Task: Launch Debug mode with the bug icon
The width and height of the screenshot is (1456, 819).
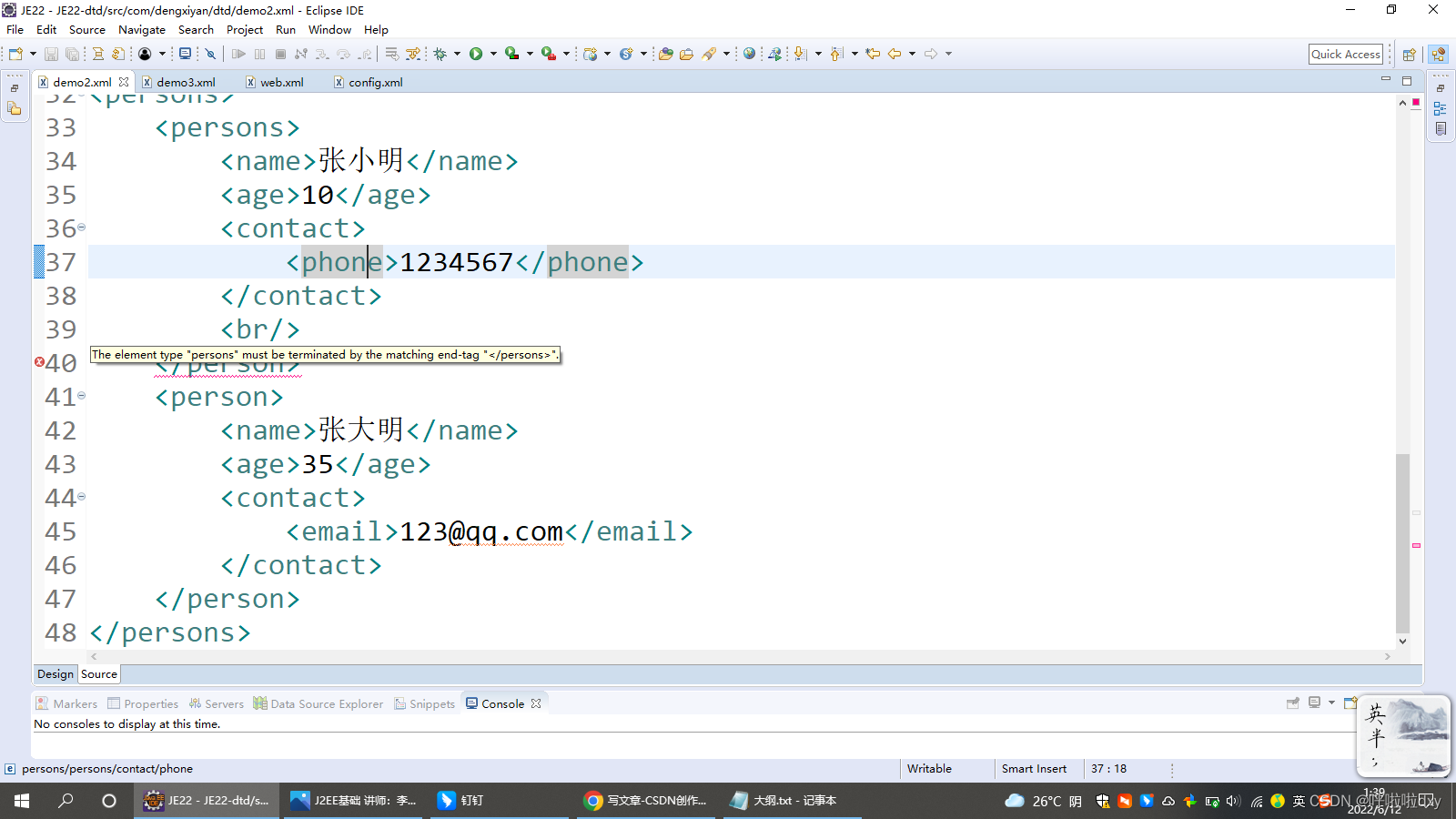Action: (443, 54)
